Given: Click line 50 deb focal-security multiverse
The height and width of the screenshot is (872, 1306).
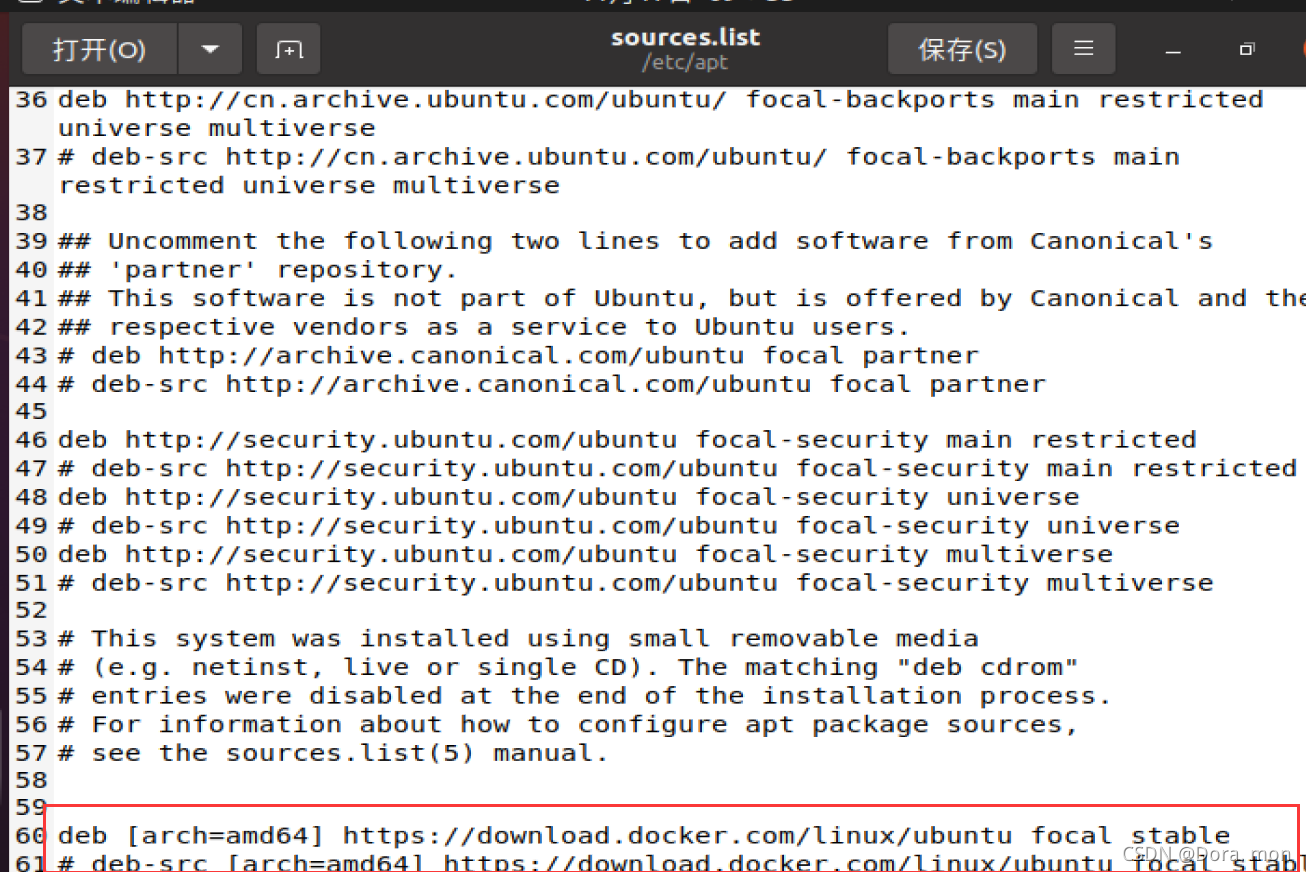Looking at the screenshot, I should tap(585, 554).
